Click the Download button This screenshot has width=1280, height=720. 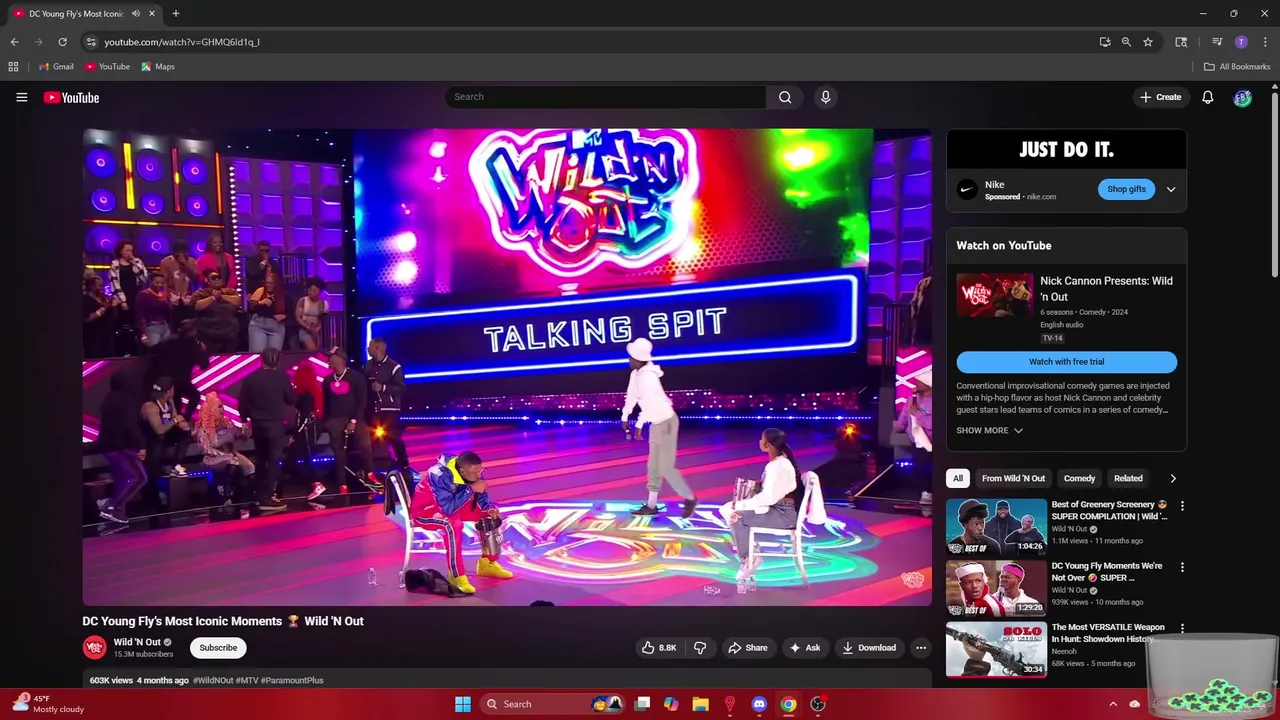(x=869, y=647)
